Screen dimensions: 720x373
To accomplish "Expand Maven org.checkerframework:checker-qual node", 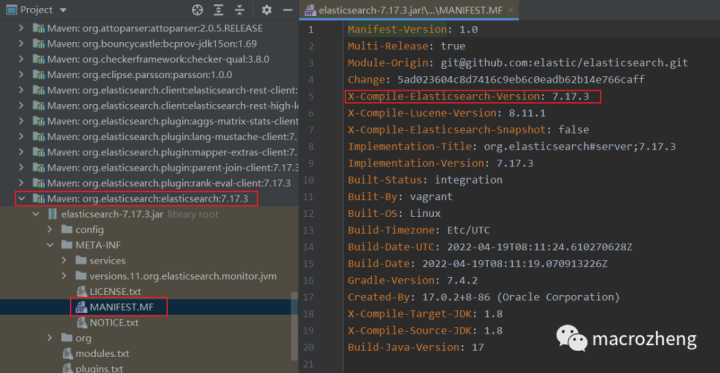I will coord(21,59).
